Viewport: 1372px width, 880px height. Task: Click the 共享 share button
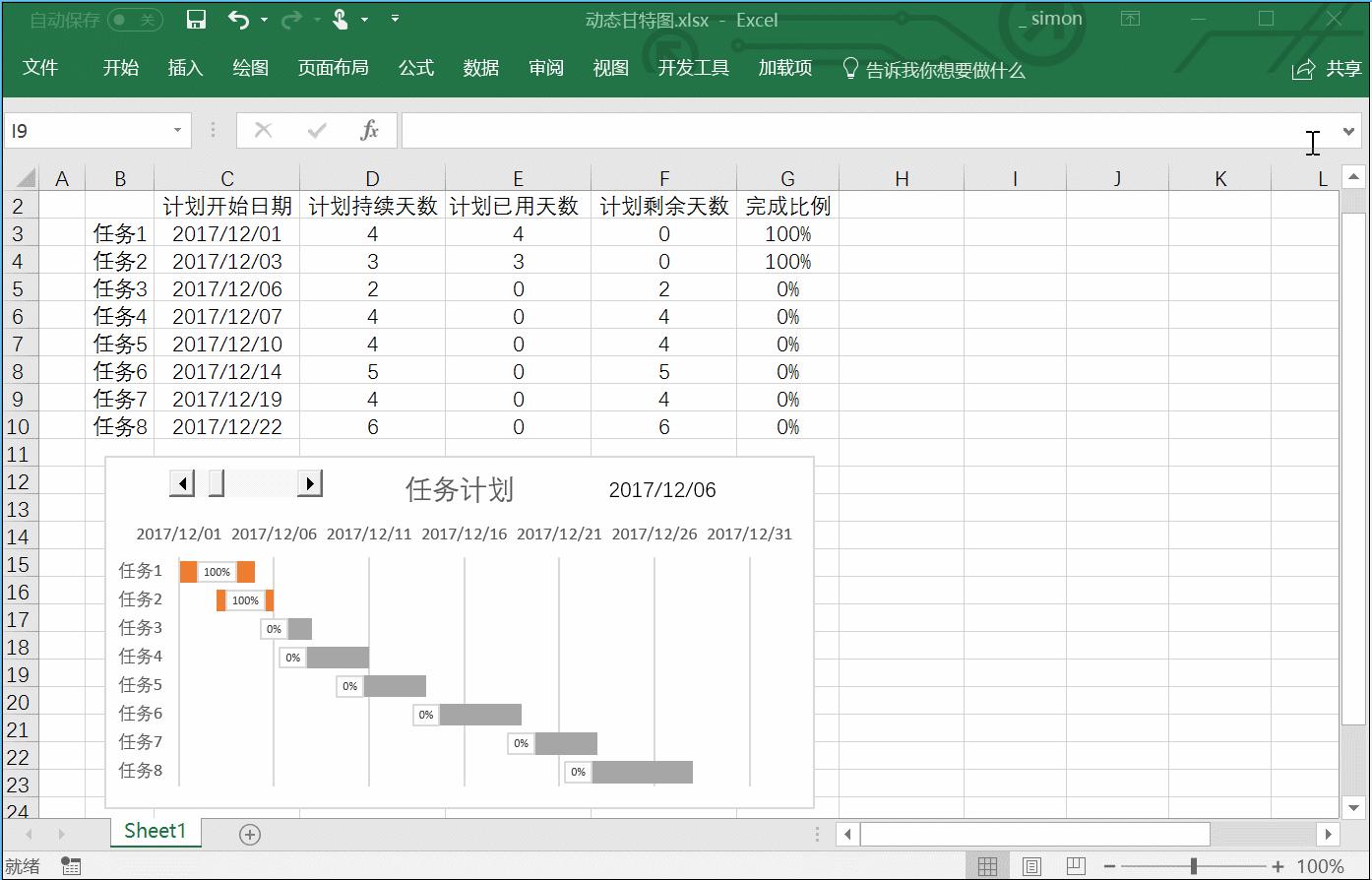(x=1328, y=69)
